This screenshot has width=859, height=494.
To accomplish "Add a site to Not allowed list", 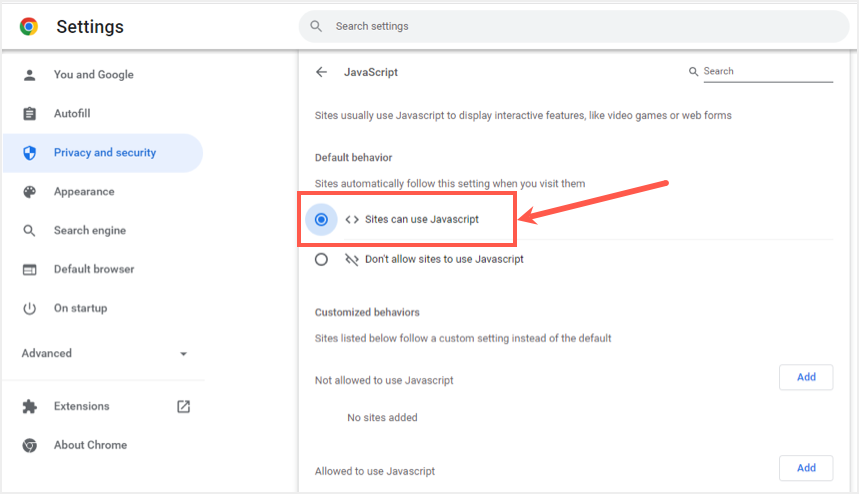I will (x=805, y=377).
